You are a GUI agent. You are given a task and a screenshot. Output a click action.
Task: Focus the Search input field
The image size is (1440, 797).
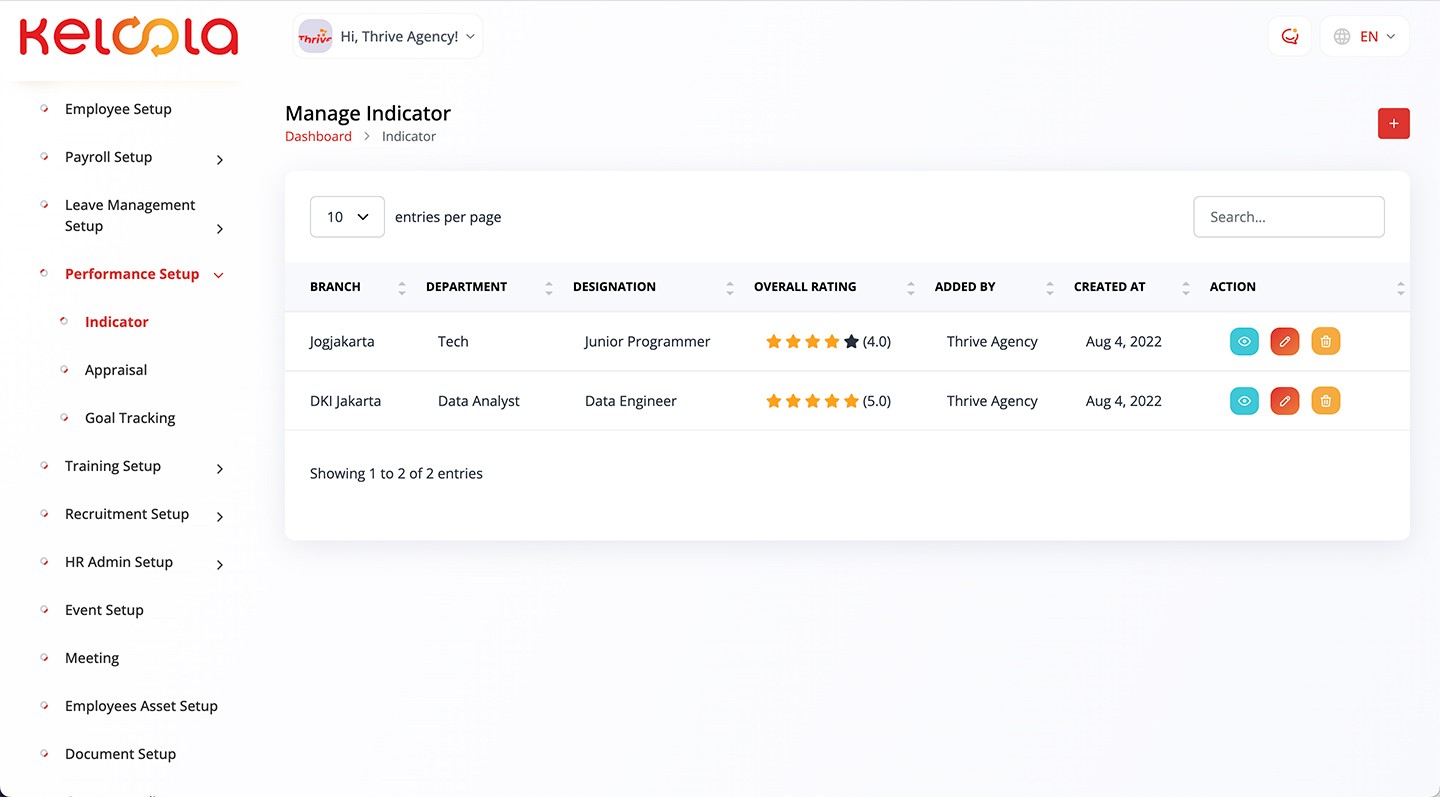pos(1288,217)
